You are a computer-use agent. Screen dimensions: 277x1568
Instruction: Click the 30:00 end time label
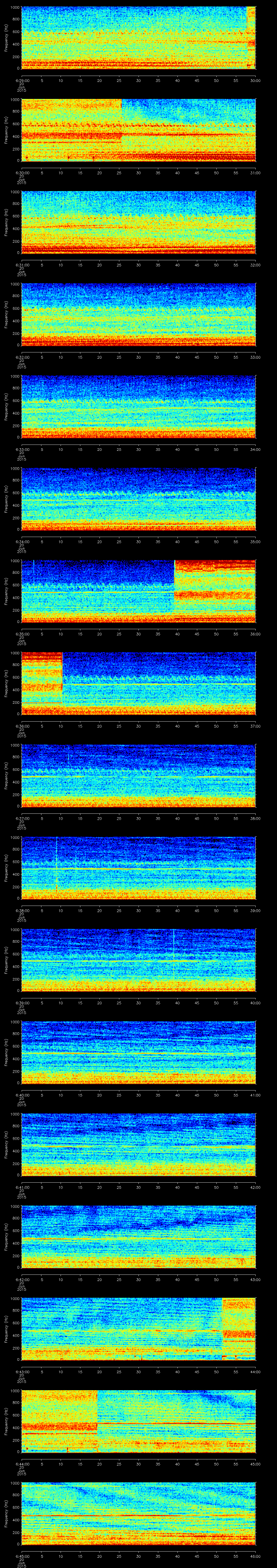pos(256,80)
